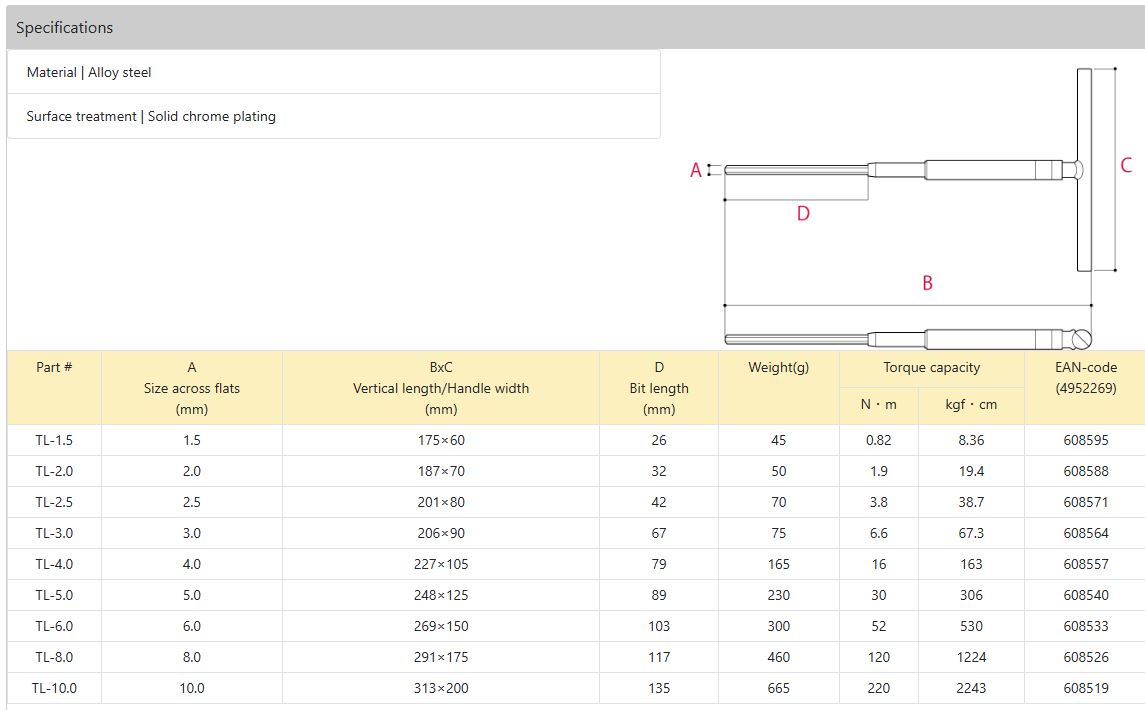The image size is (1145, 710).
Task: Click the Surface treatment row
Action: (x=151, y=116)
